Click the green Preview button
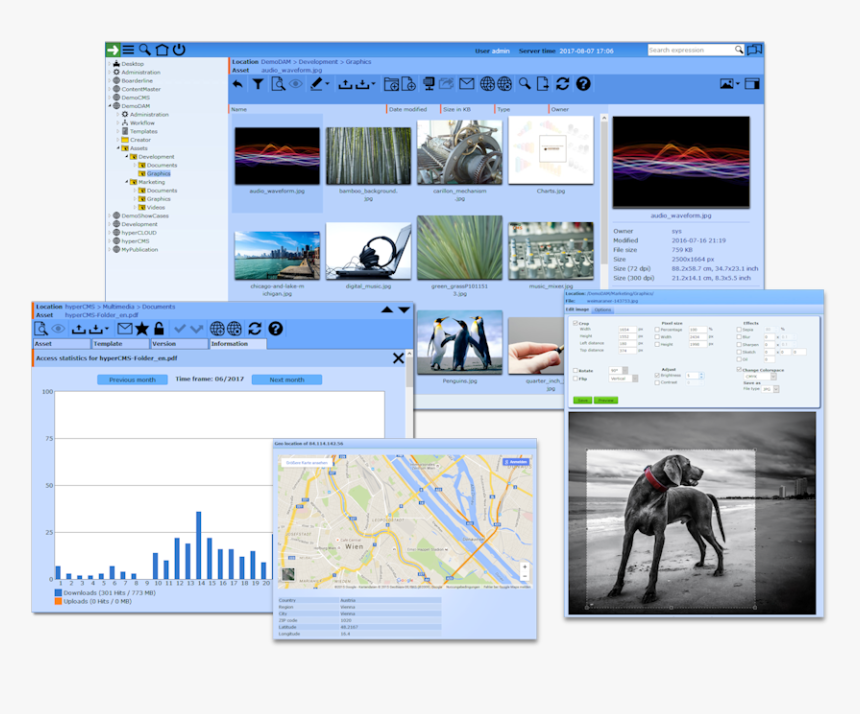The width and height of the screenshot is (860, 714). 606,400
